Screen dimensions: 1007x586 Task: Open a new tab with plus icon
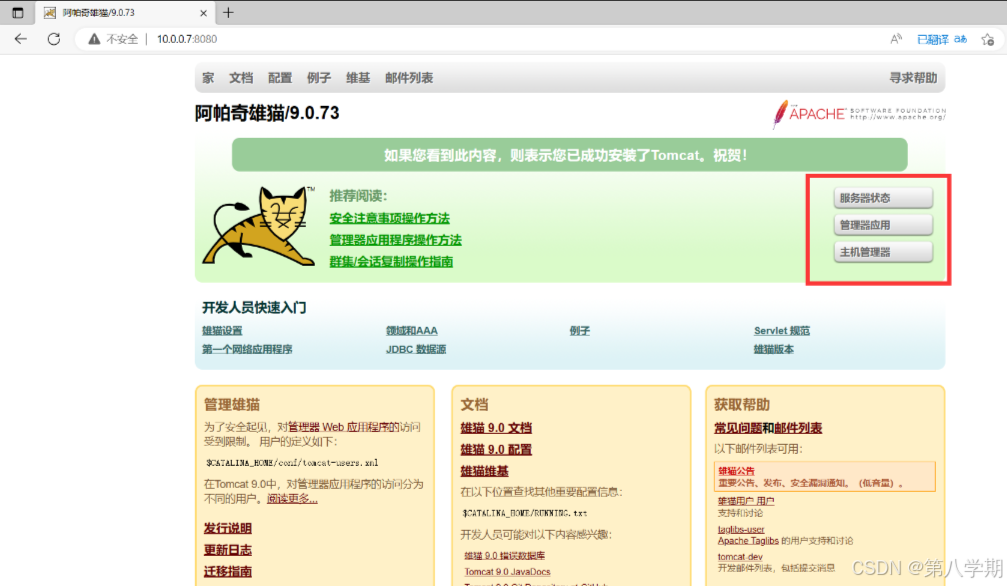coord(228,12)
